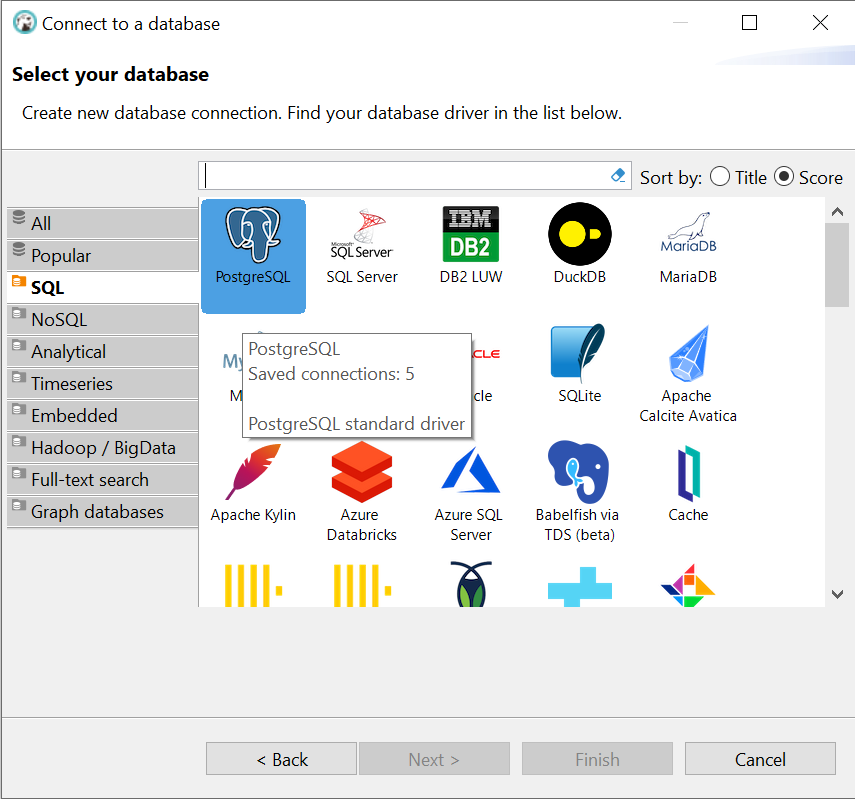Select the Azure Databricks driver

362,492
